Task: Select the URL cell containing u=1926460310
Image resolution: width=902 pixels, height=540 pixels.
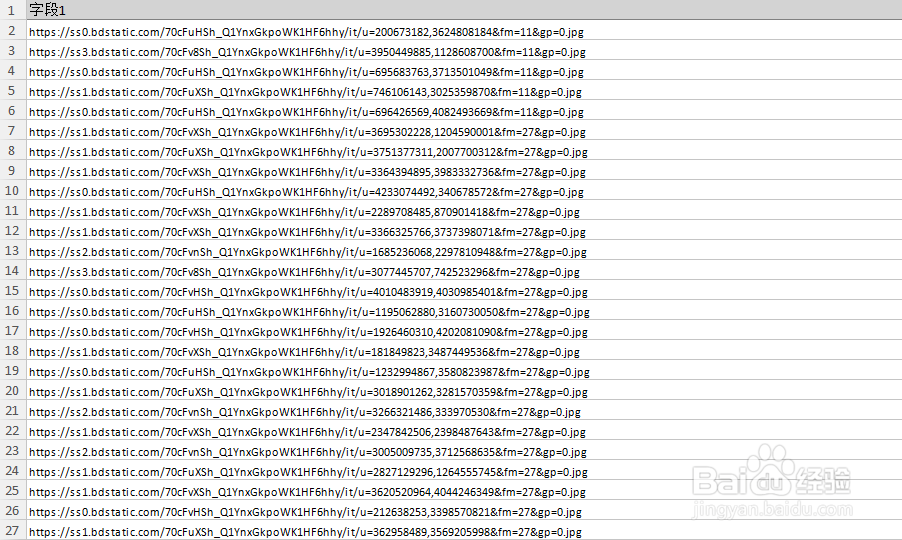Action: (x=464, y=330)
